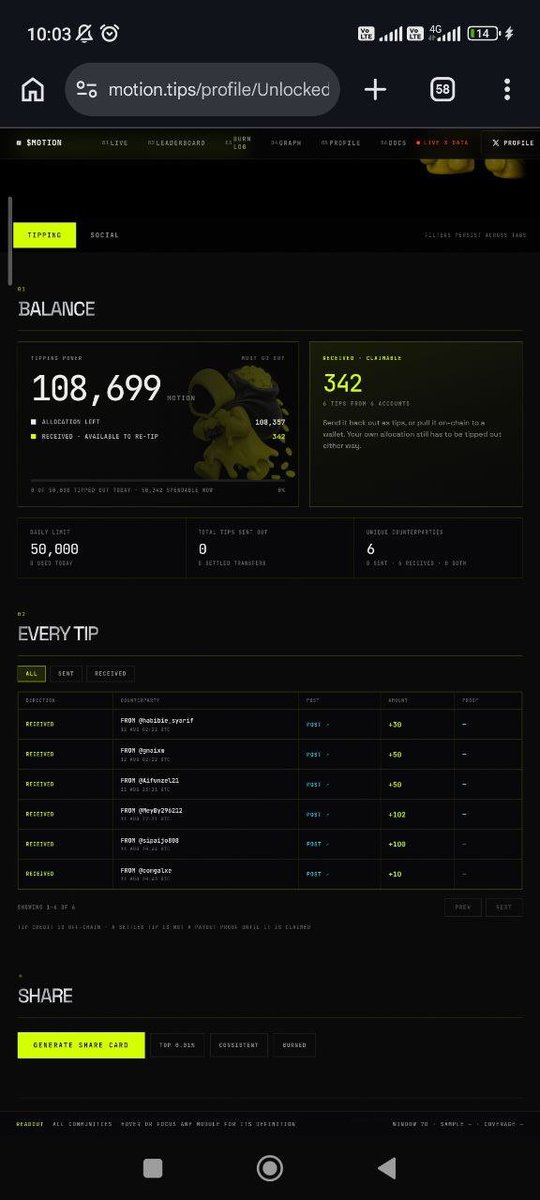Select the TIPPING tab

(44, 235)
